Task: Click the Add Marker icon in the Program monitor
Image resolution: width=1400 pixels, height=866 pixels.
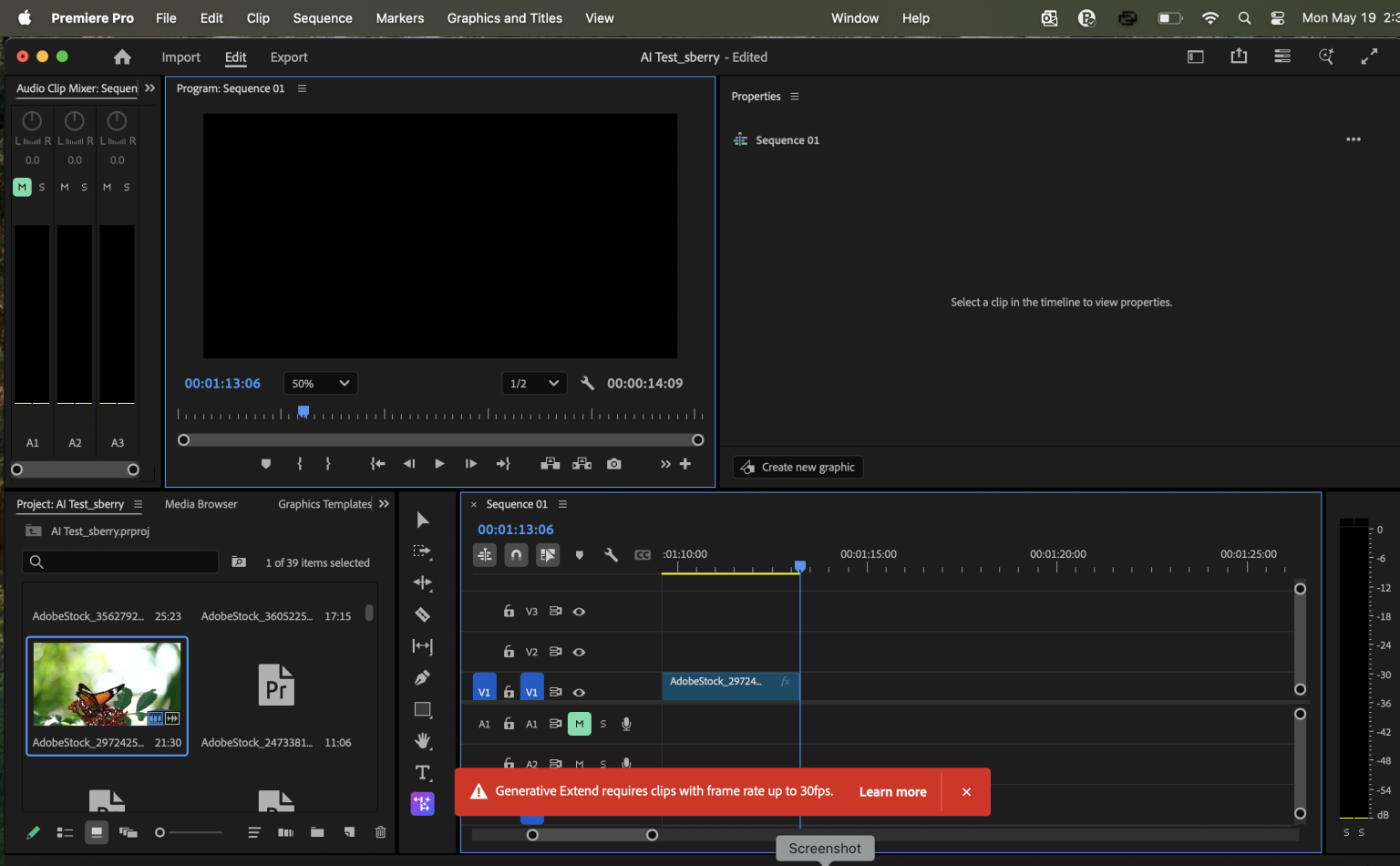Action: (265, 463)
